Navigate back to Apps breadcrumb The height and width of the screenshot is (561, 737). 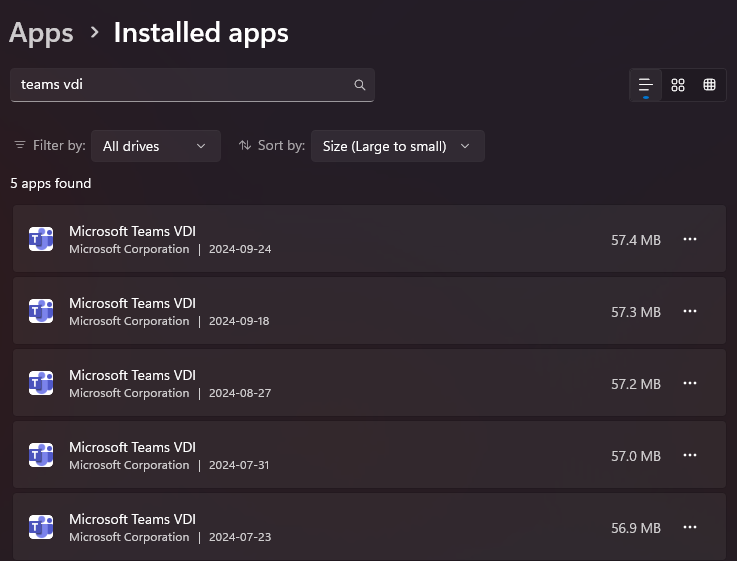41,33
